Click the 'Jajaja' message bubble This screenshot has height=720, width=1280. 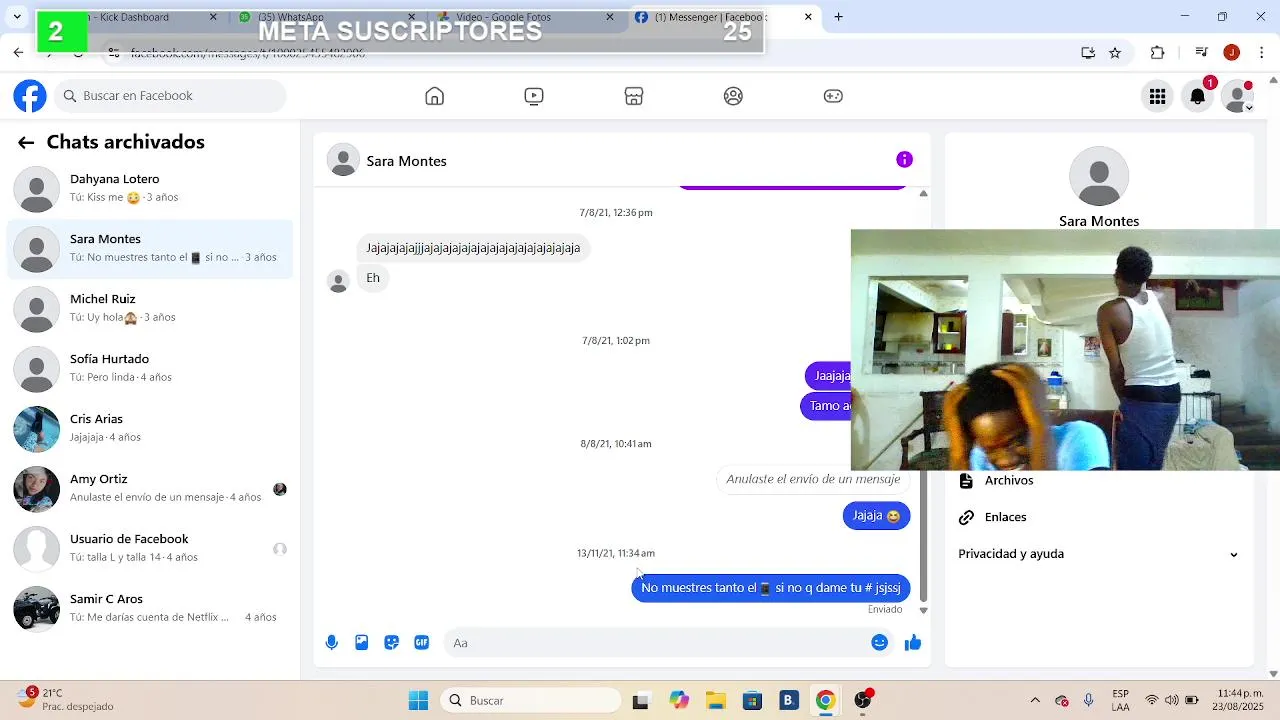[x=876, y=516]
